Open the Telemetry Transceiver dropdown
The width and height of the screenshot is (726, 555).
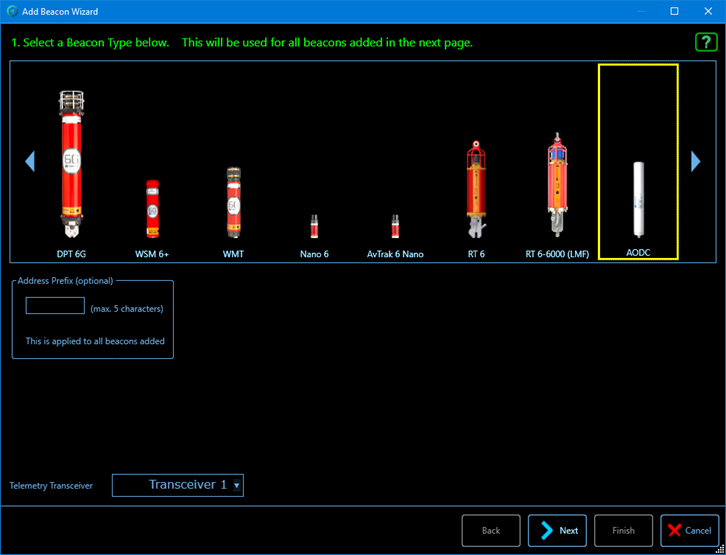coord(178,485)
